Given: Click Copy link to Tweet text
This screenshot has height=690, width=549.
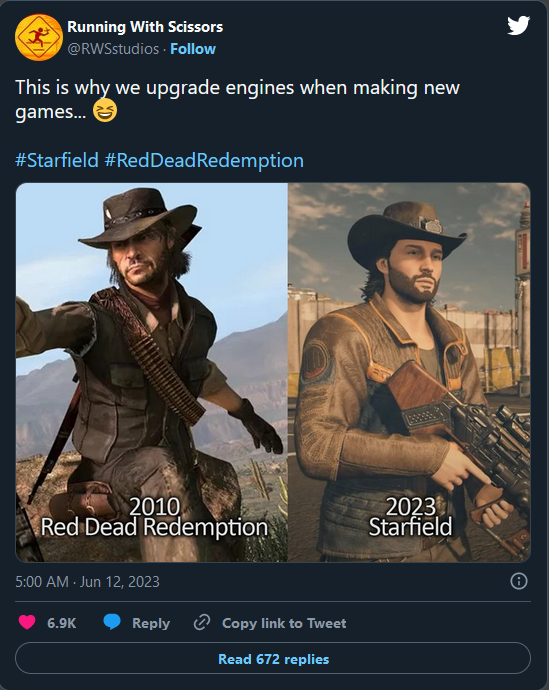Looking at the screenshot, I should coord(284,623).
